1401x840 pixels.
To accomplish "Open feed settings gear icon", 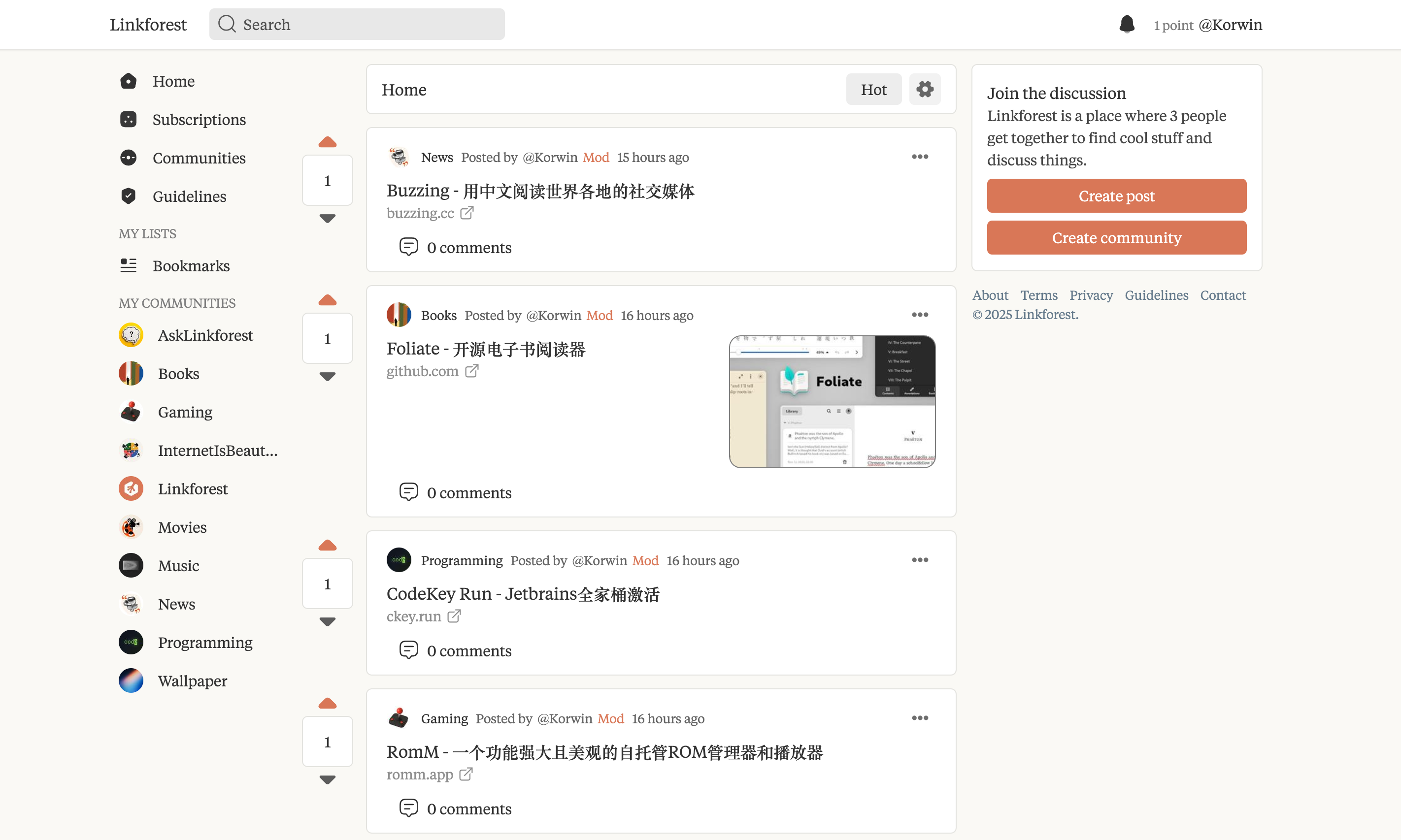I will click(x=925, y=89).
